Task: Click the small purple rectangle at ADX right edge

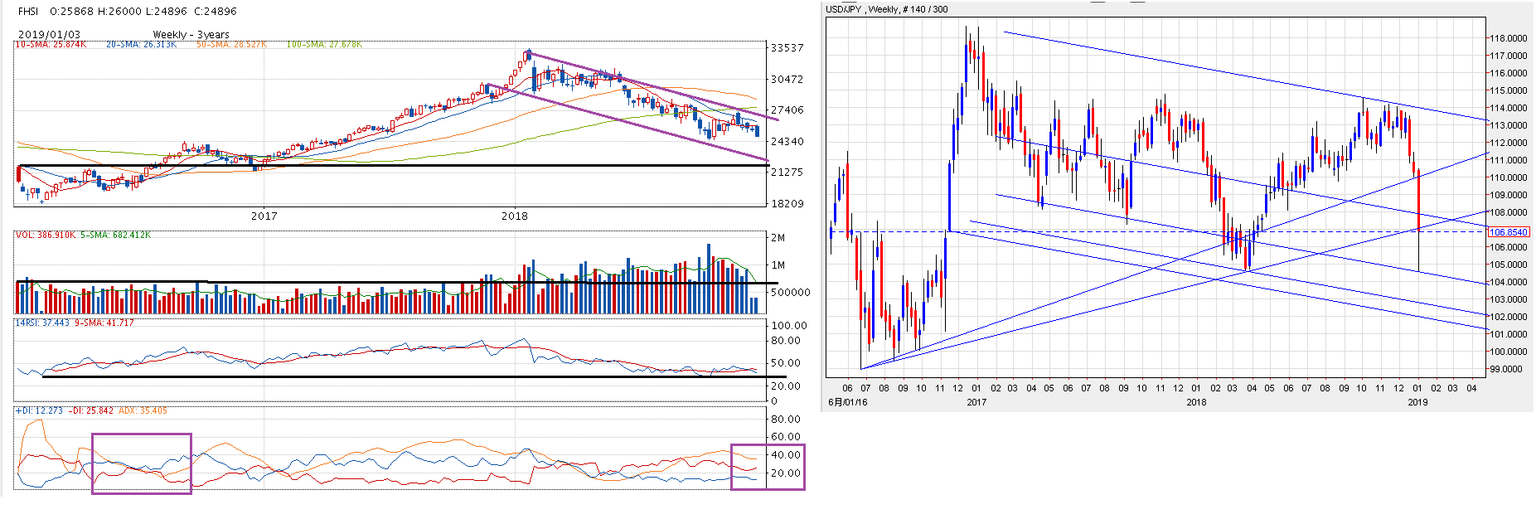Action: (x=767, y=466)
